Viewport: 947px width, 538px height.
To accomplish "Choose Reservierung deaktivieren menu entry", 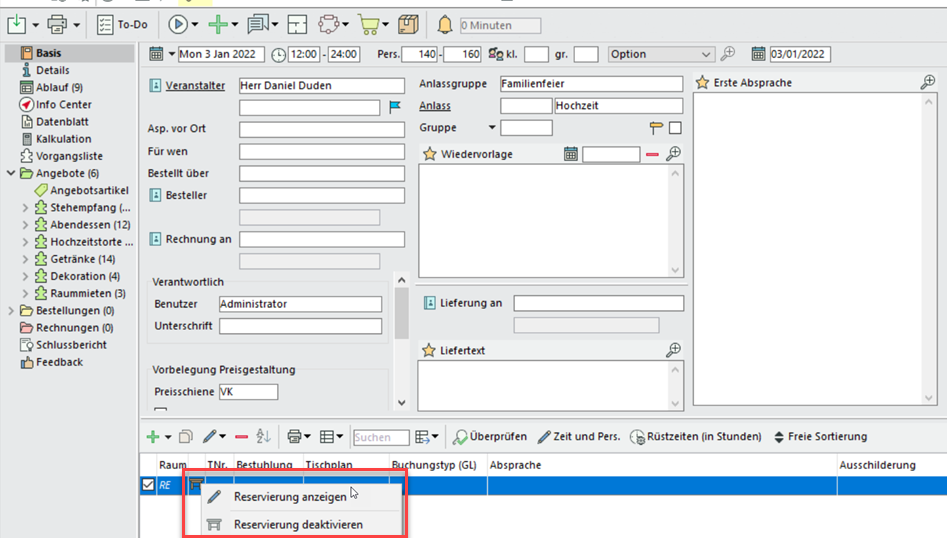I will (x=298, y=524).
